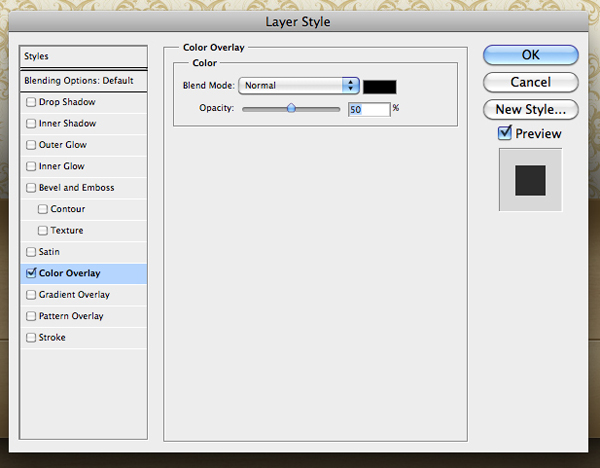Select the Styles list header
Image resolution: width=600 pixels, height=468 pixels.
click(83, 56)
